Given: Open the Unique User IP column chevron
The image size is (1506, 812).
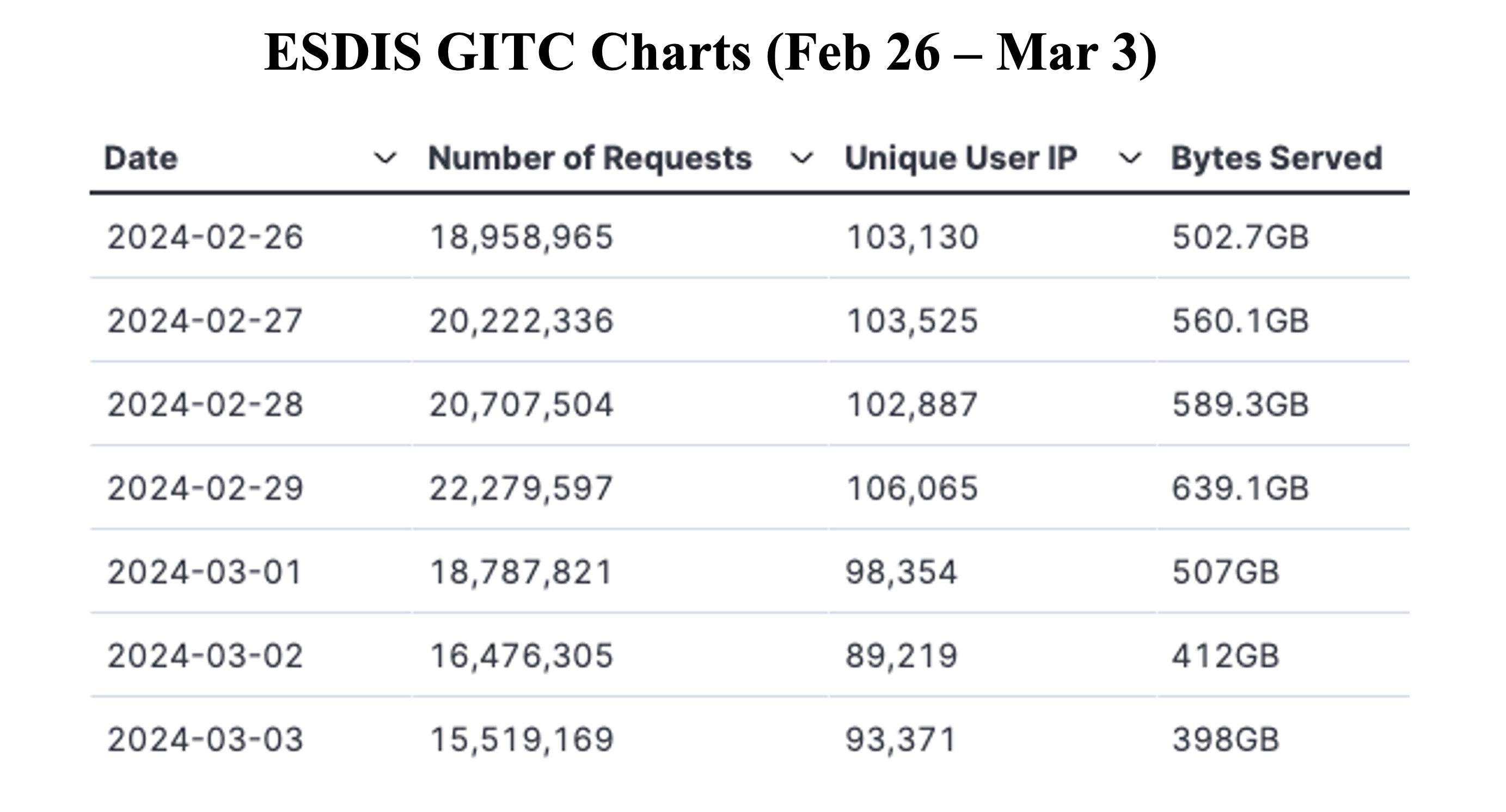Looking at the screenshot, I should pos(1129,158).
